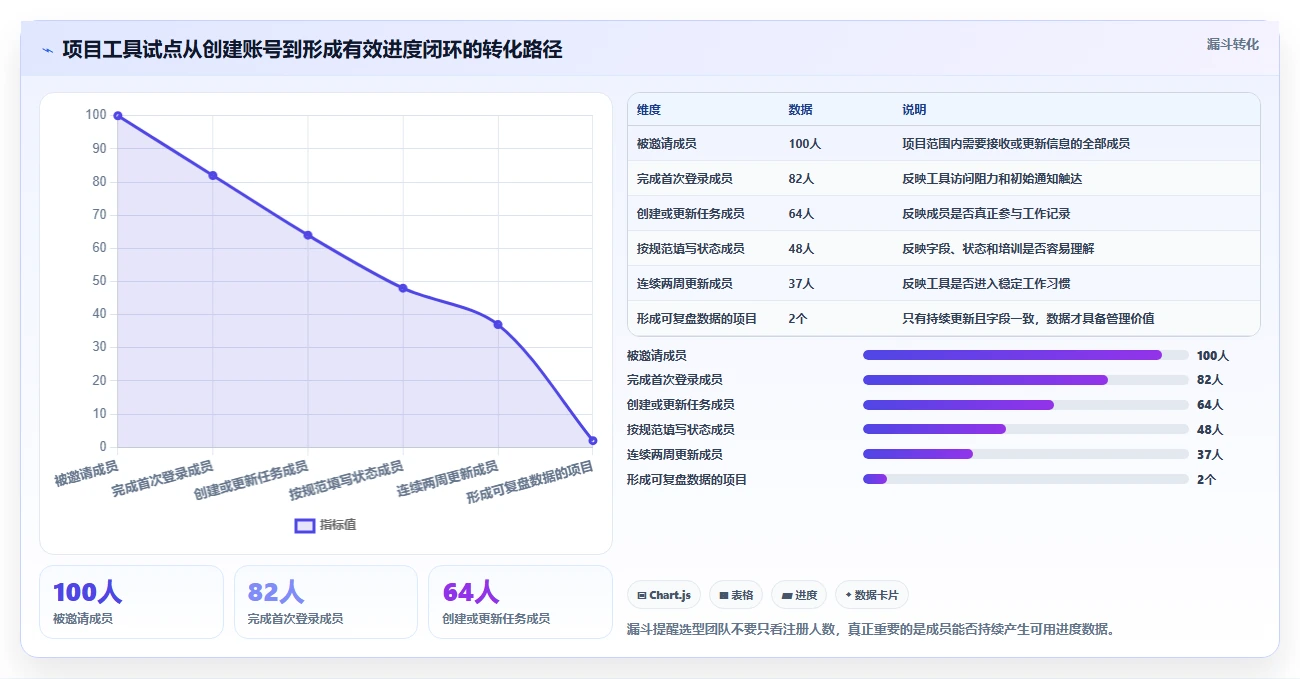Select the chart point for 完成首次登录成员 at 82
This screenshot has width=1300, height=679.
[x=213, y=176]
